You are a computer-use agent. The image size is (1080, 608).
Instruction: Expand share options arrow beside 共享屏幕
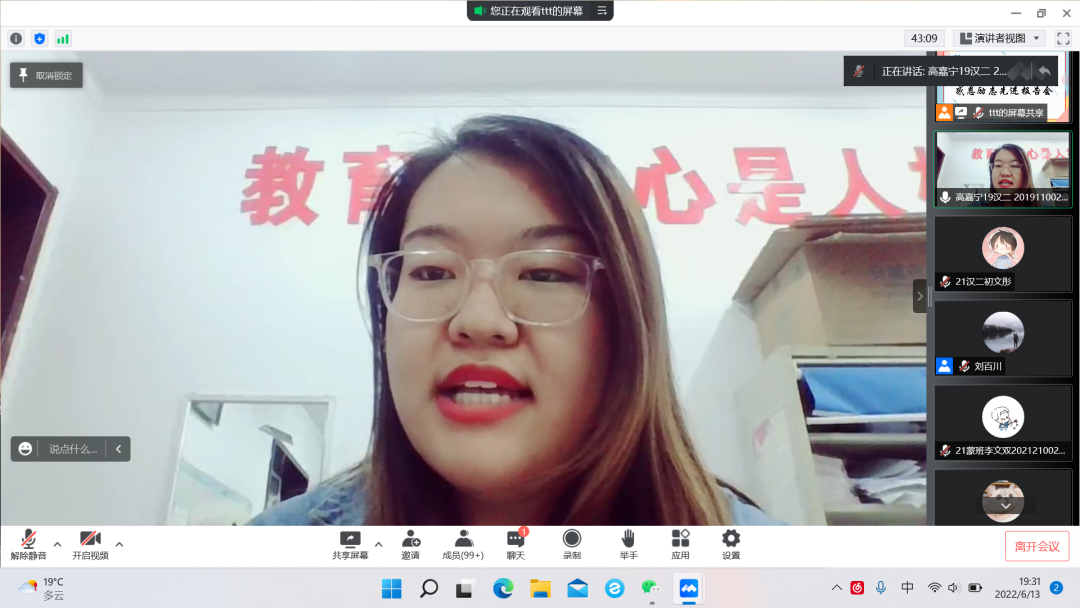379,545
